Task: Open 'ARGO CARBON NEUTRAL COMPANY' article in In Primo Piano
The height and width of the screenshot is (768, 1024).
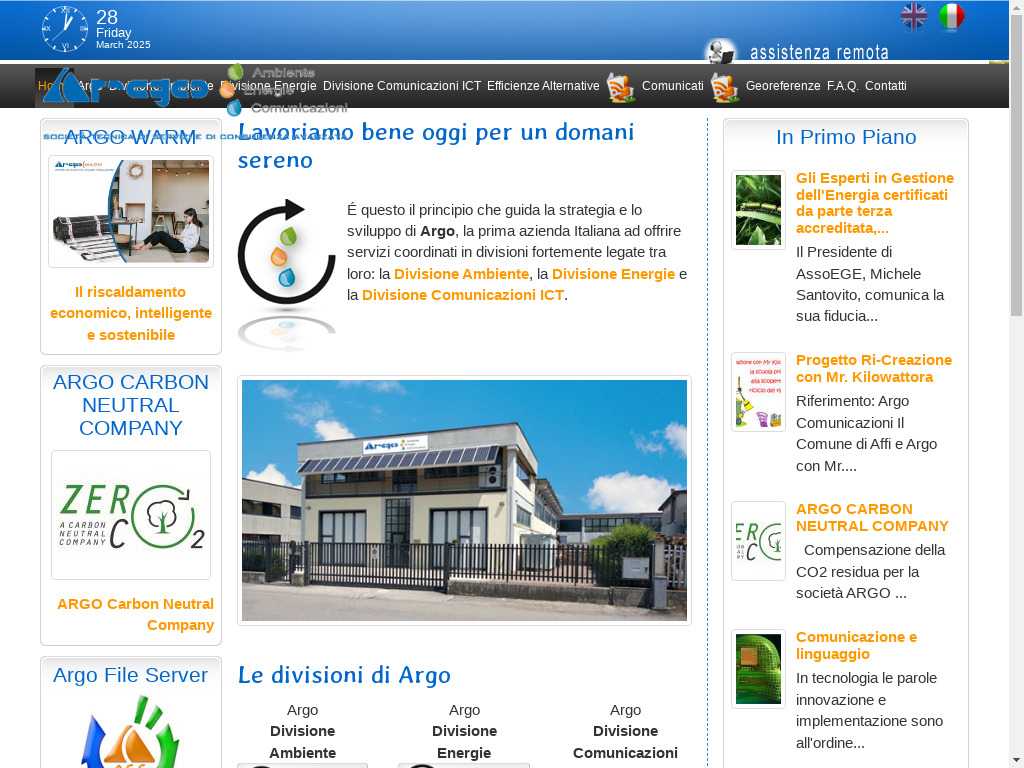Action: click(872, 517)
